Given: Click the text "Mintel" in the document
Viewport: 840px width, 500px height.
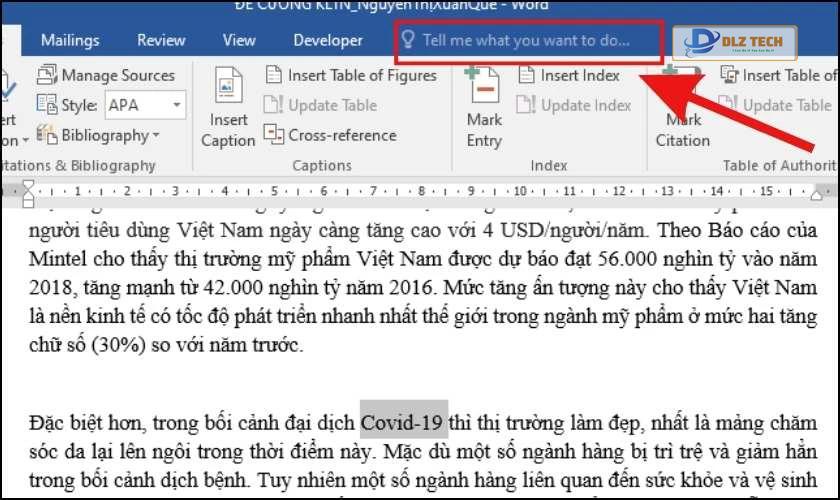Looking at the screenshot, I should coord(57,259).
